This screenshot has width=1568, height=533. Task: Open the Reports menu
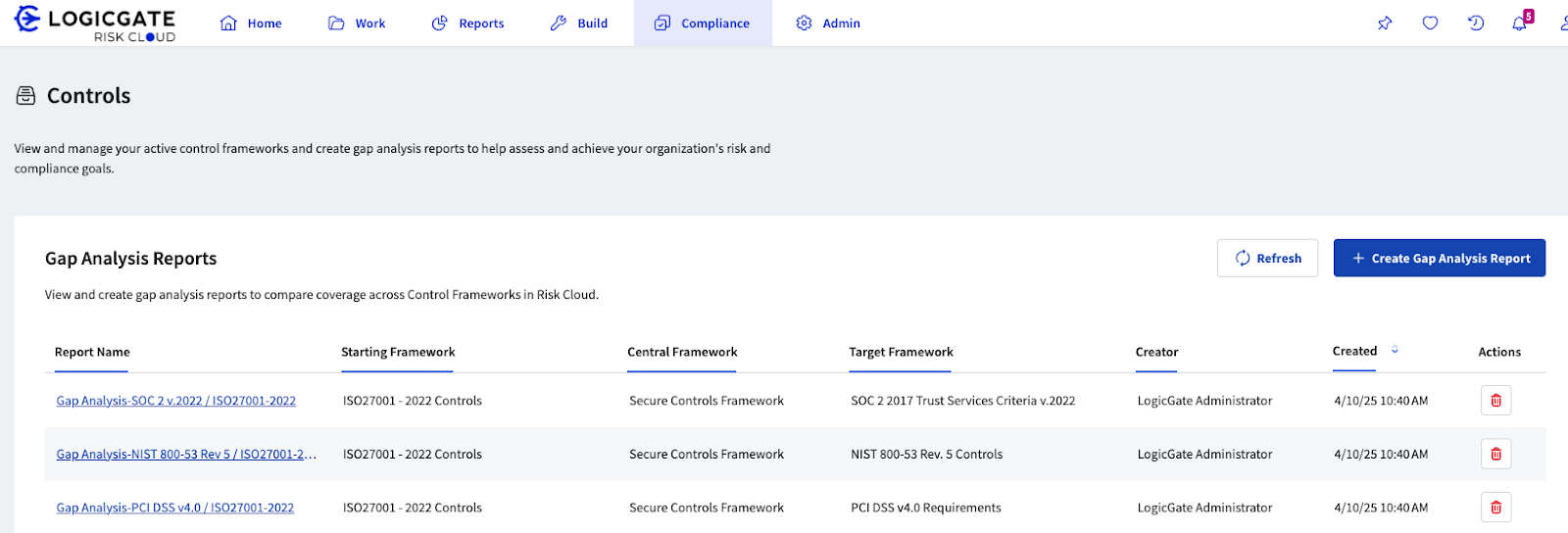pos(468,24)
